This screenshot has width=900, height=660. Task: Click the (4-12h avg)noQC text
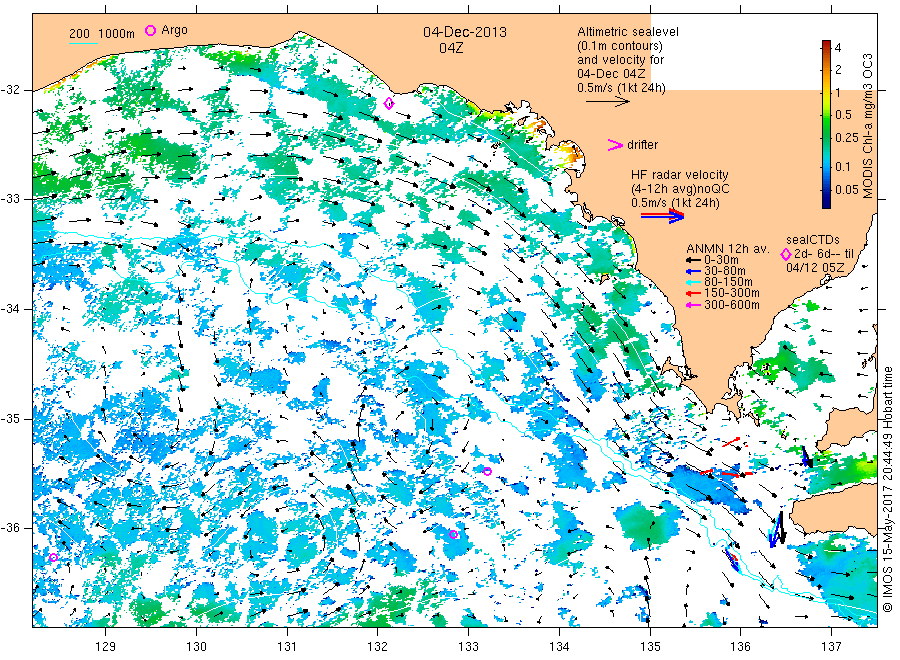[680, 189]
